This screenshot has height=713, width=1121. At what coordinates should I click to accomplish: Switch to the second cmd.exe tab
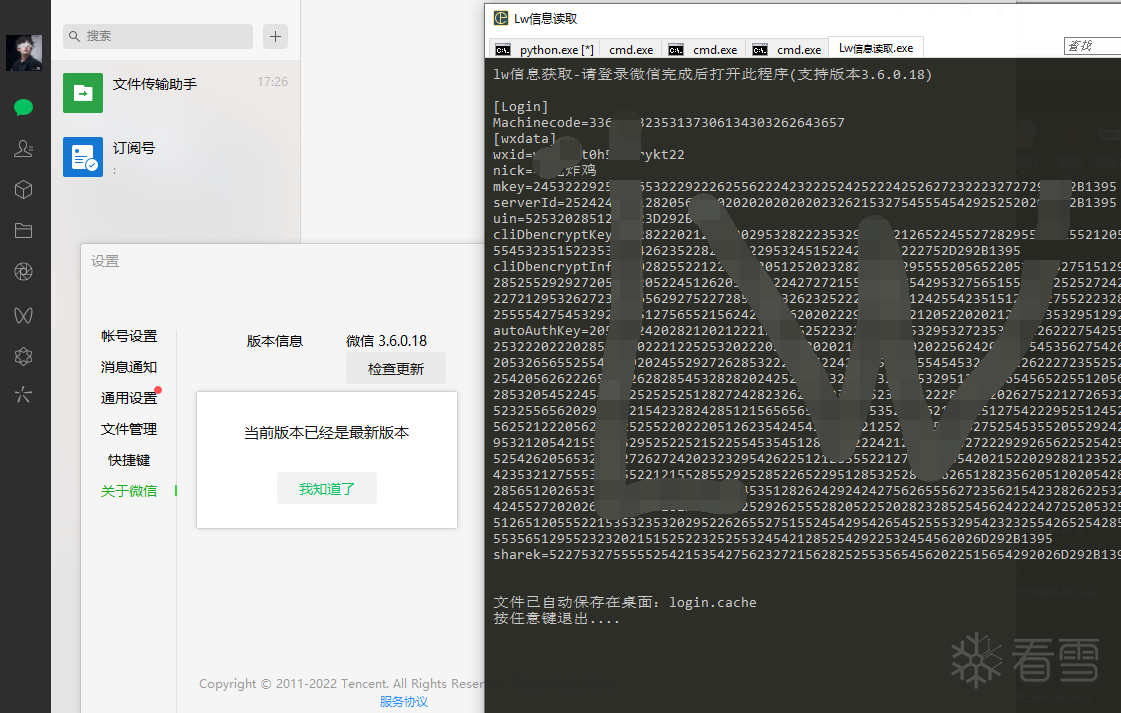pyautogui.click(x=703, y=49)
